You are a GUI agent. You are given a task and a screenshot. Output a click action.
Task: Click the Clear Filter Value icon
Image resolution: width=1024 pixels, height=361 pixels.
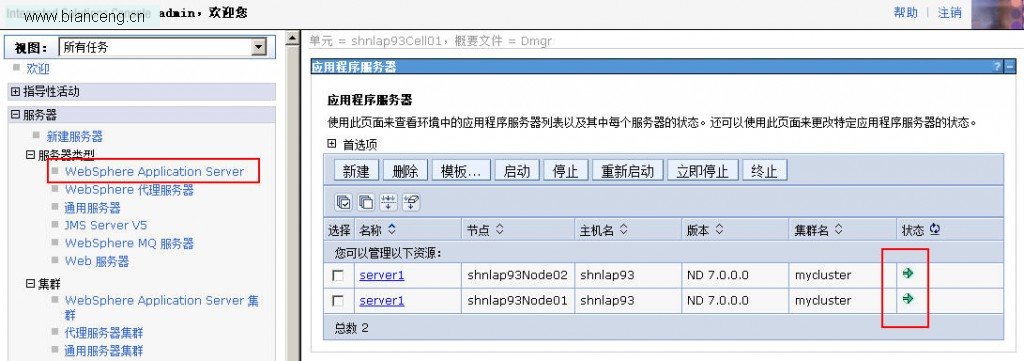pyautogui.click(x=411, y=202)
